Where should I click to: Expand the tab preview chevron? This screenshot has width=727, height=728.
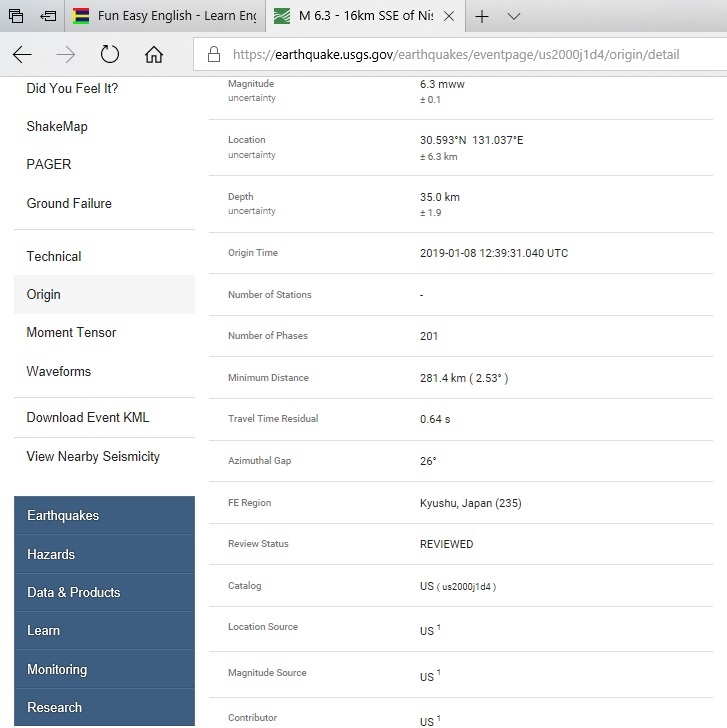click(514, 17)
